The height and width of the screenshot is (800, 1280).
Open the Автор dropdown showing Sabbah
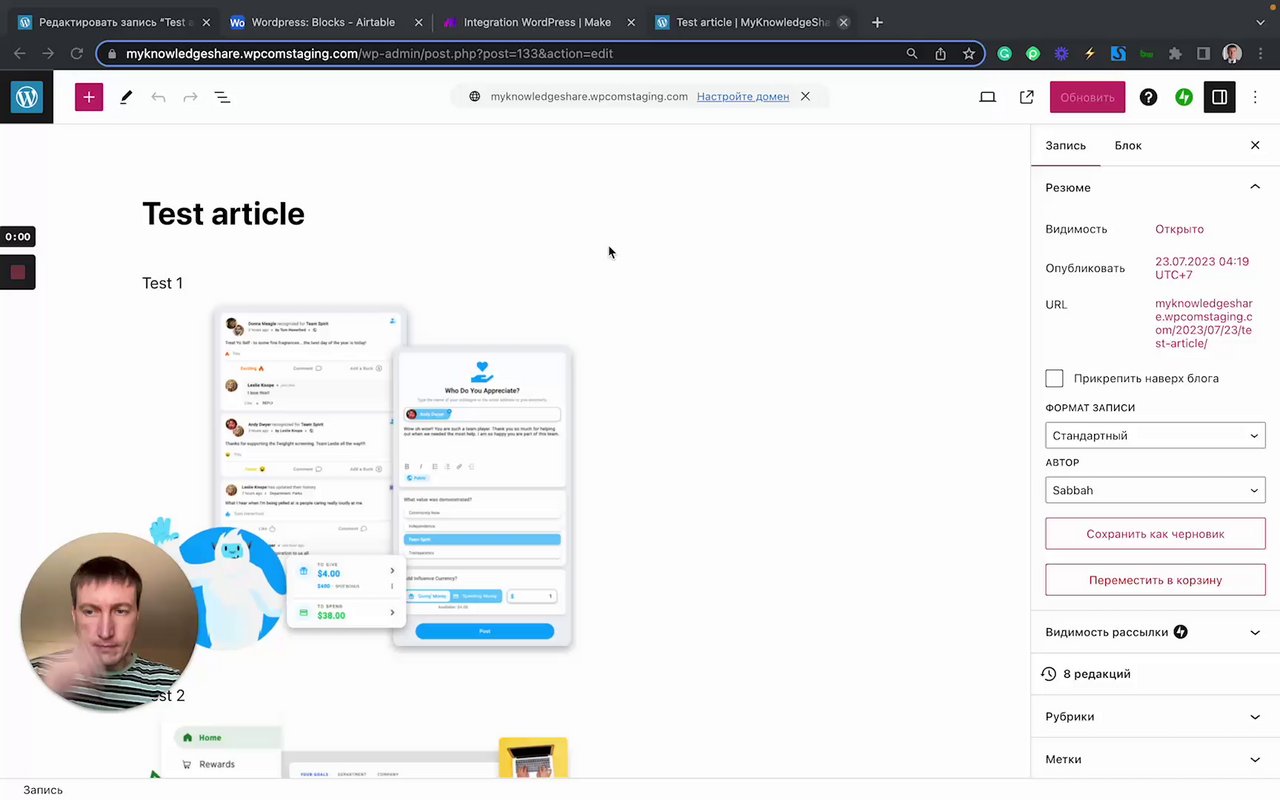point(1155,490)
